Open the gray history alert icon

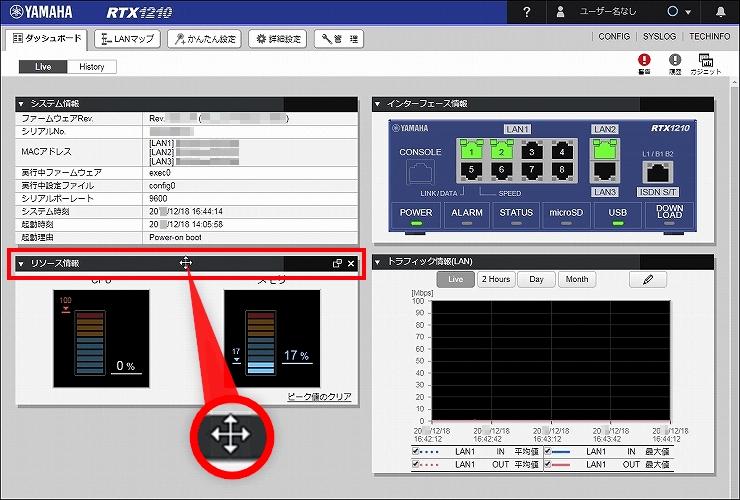[x=675, y=60]
